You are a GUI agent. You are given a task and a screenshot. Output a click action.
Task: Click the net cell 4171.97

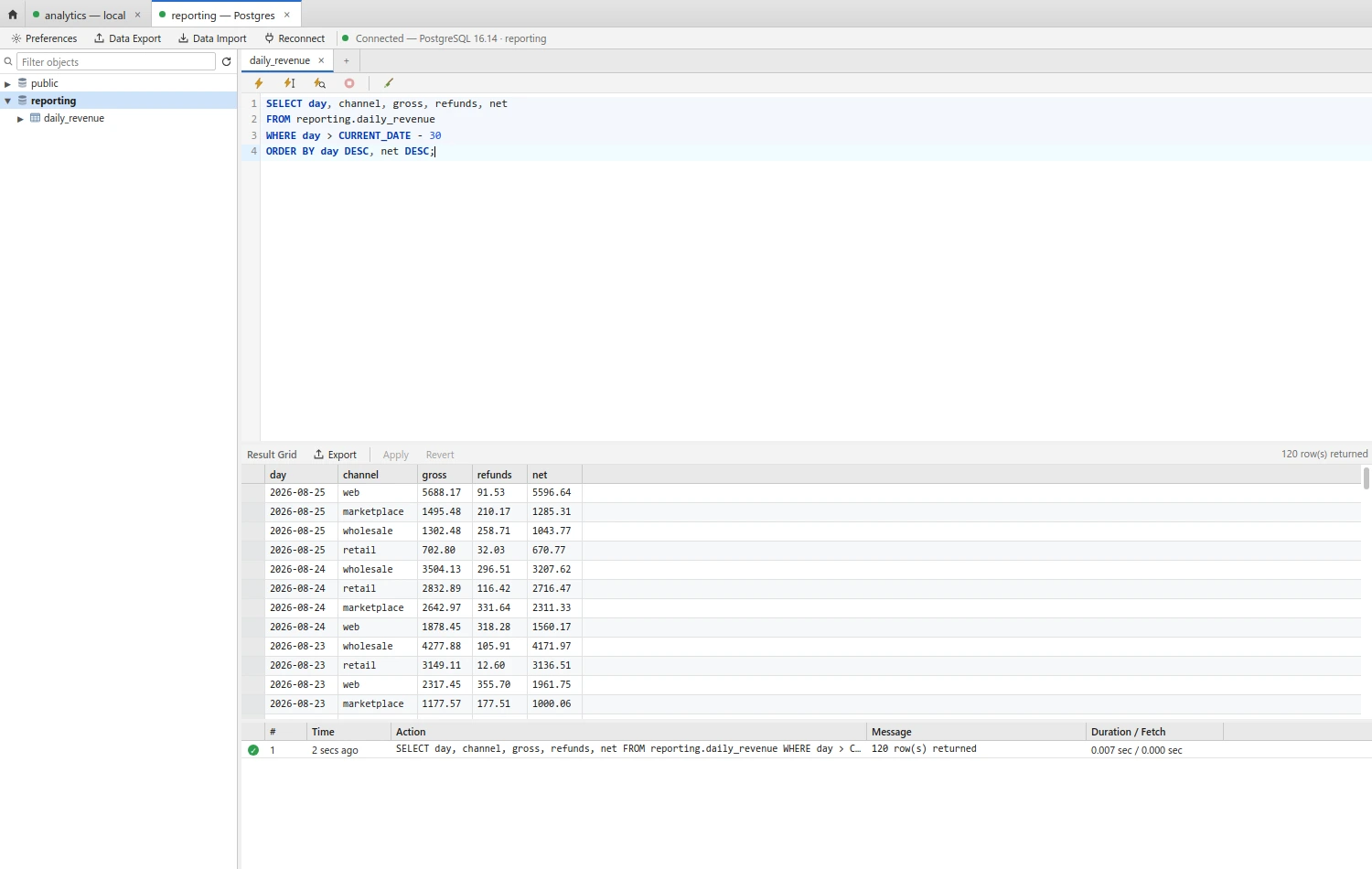(x=554, y=647)
